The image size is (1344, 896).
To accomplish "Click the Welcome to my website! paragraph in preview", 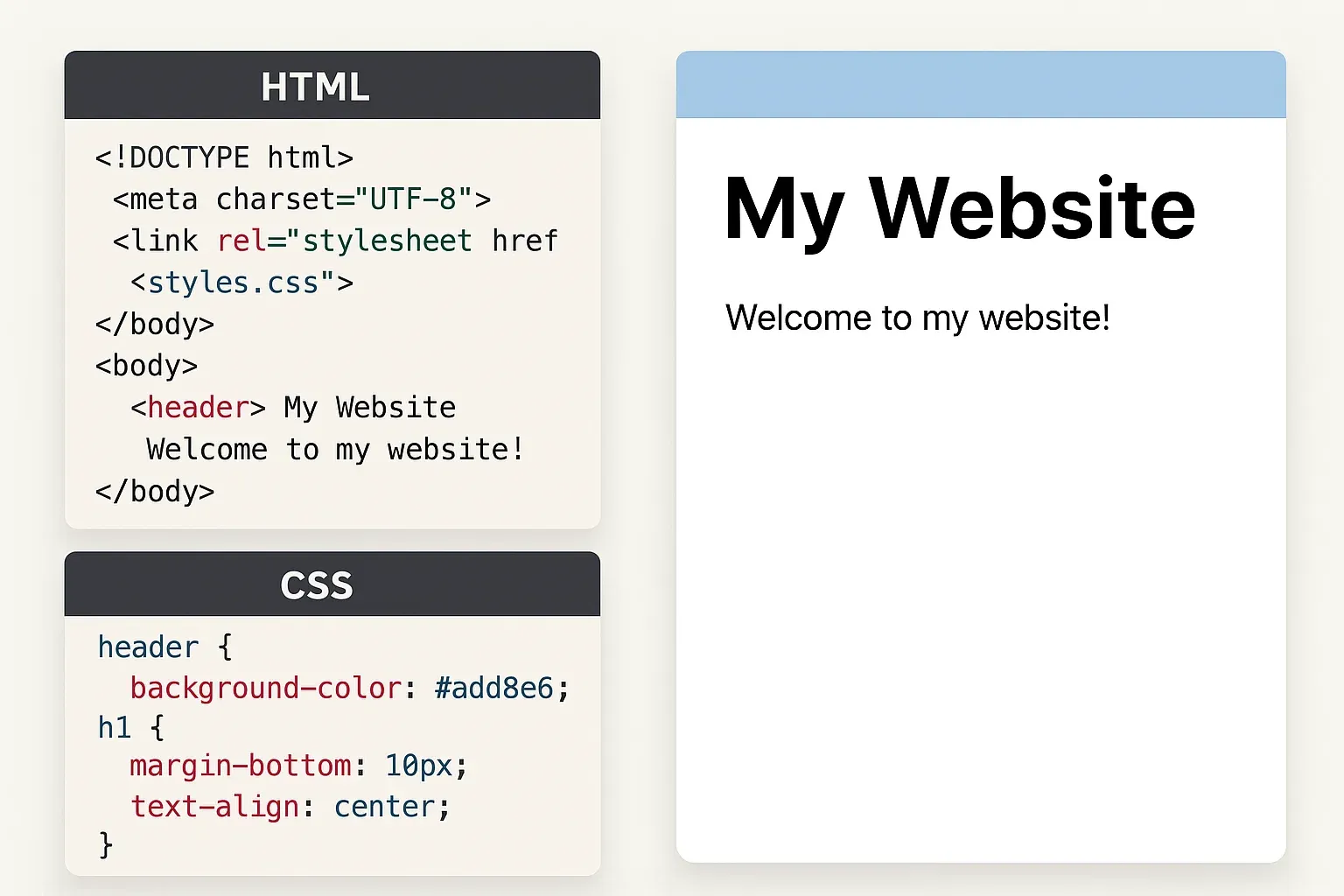I will [917, 318].
